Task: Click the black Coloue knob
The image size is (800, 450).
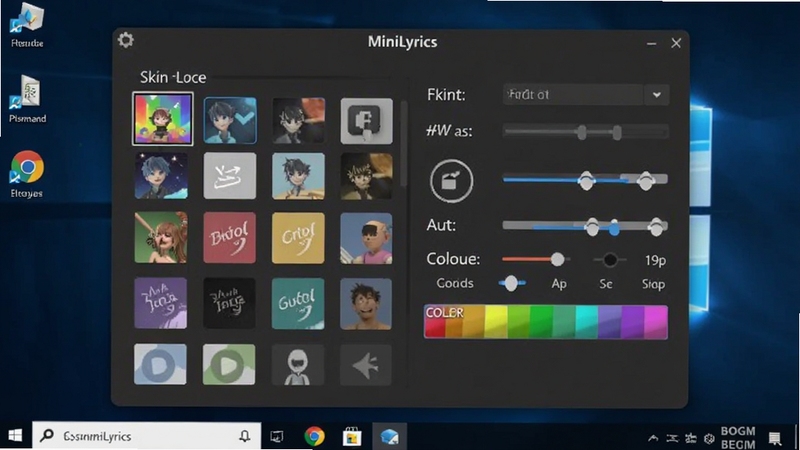Action: click(610, 260)
